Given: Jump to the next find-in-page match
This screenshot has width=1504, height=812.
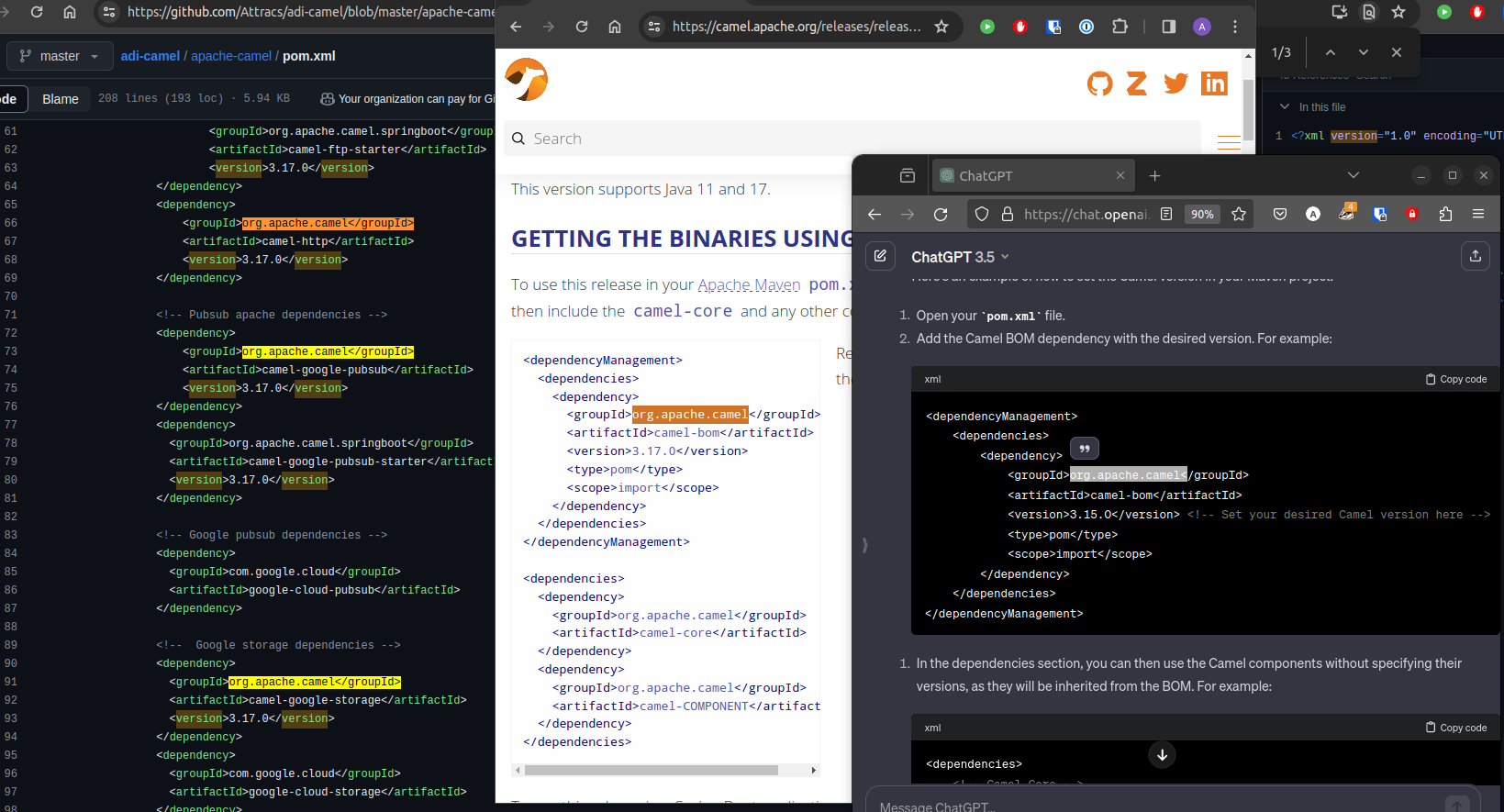Looking at the screenshot, I should (1364, 52).
